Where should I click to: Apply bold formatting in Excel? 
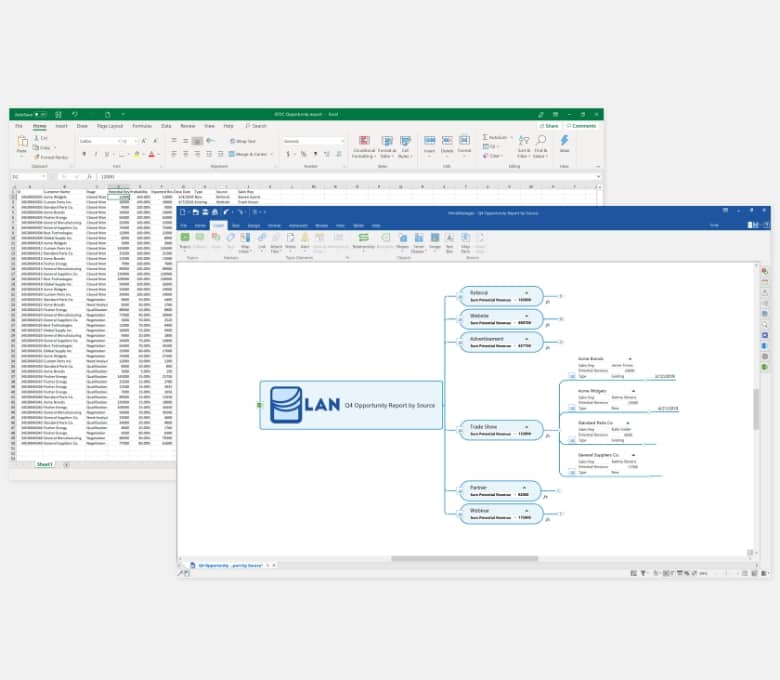click(x=84, y=154)
